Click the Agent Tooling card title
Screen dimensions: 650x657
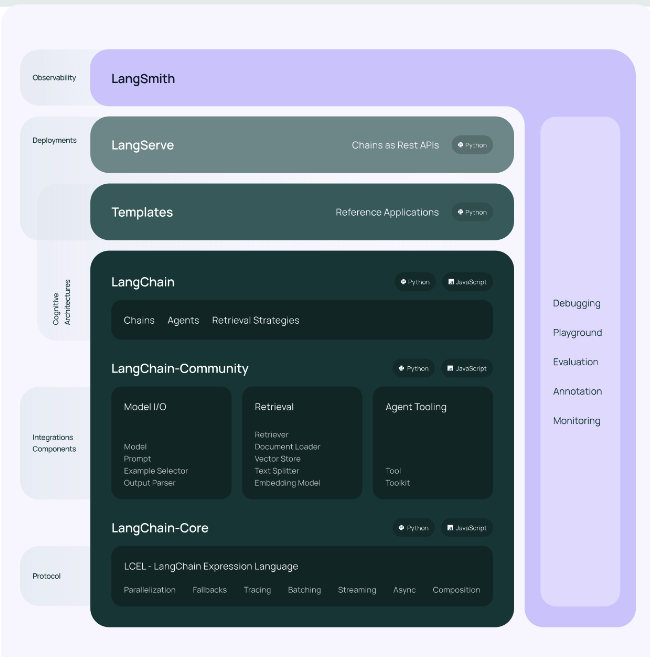416,407
